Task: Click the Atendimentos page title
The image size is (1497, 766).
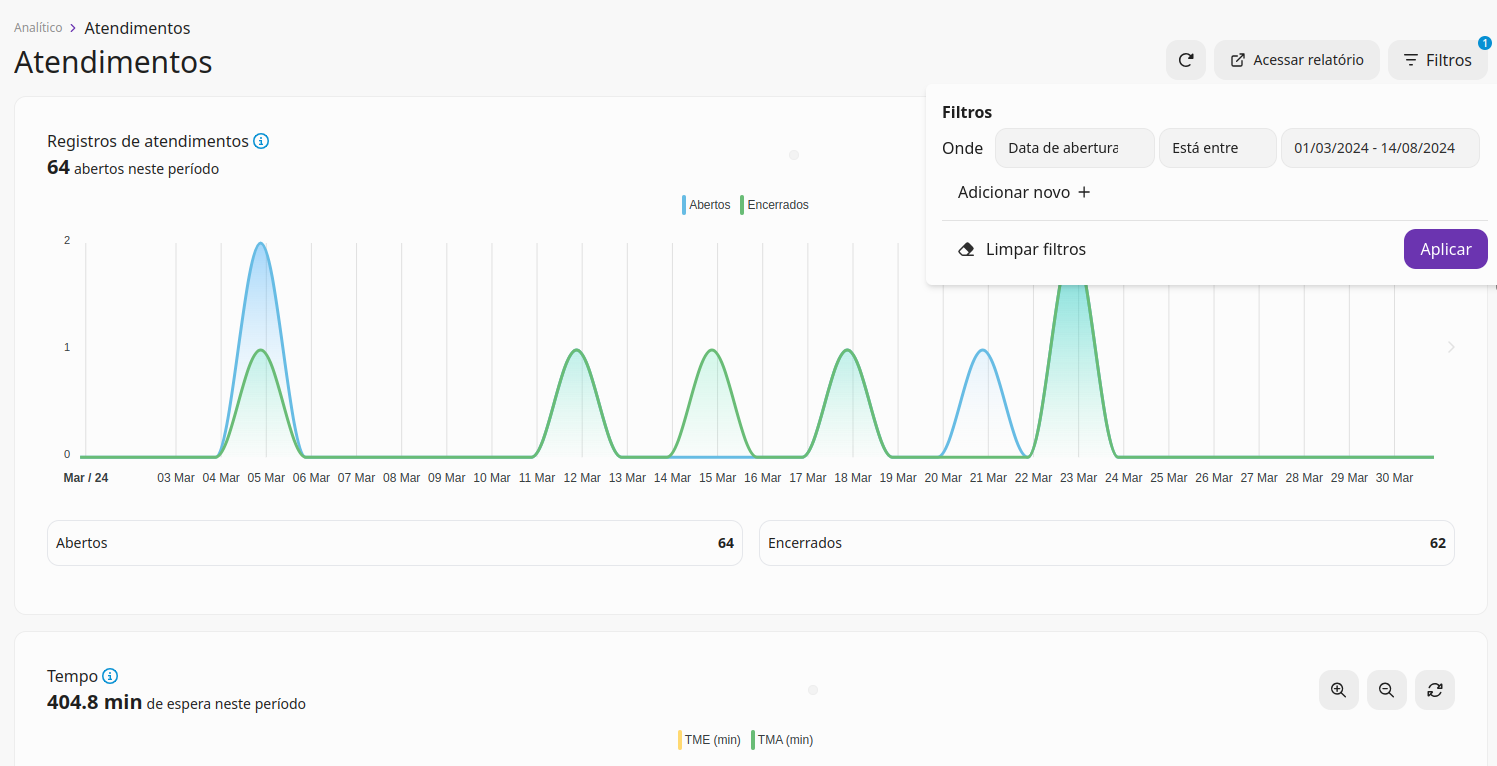Action: coord(113,62)
